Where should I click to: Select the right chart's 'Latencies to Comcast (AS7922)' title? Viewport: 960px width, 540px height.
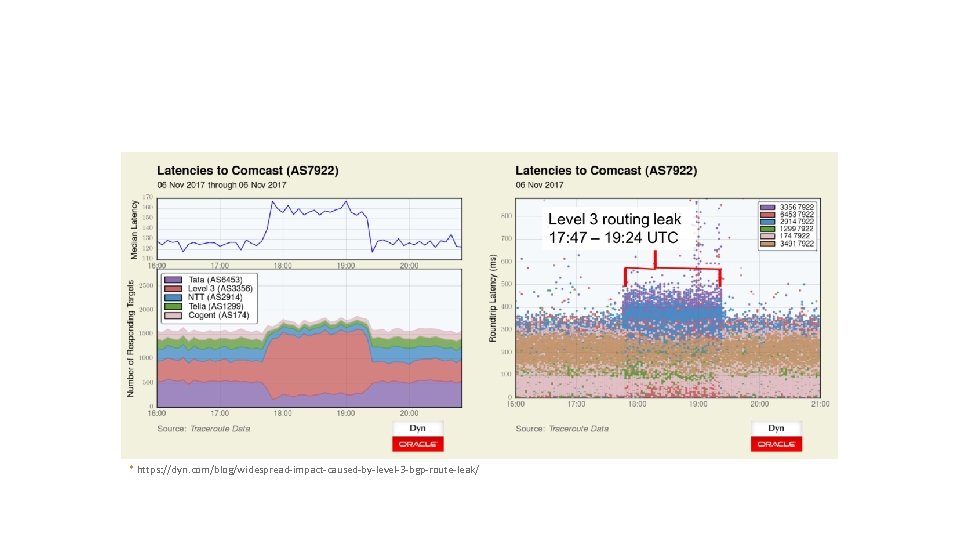coord(606,171)
